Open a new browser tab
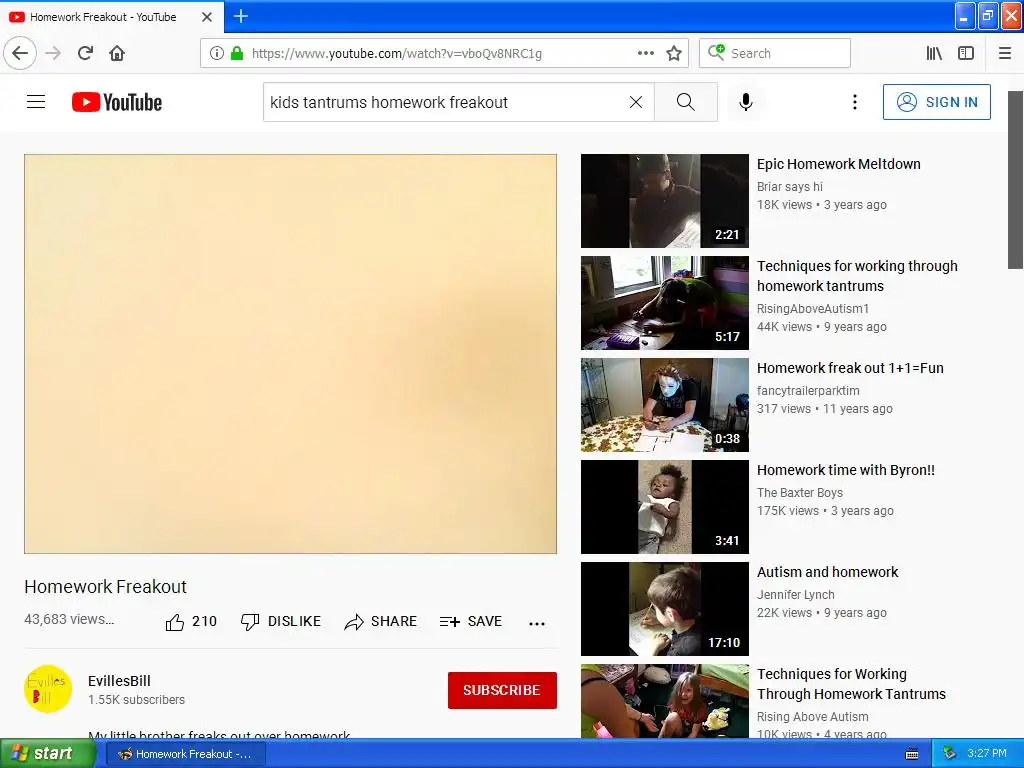The height and width of the screenshot is (768, 1024). coord(241,16)
